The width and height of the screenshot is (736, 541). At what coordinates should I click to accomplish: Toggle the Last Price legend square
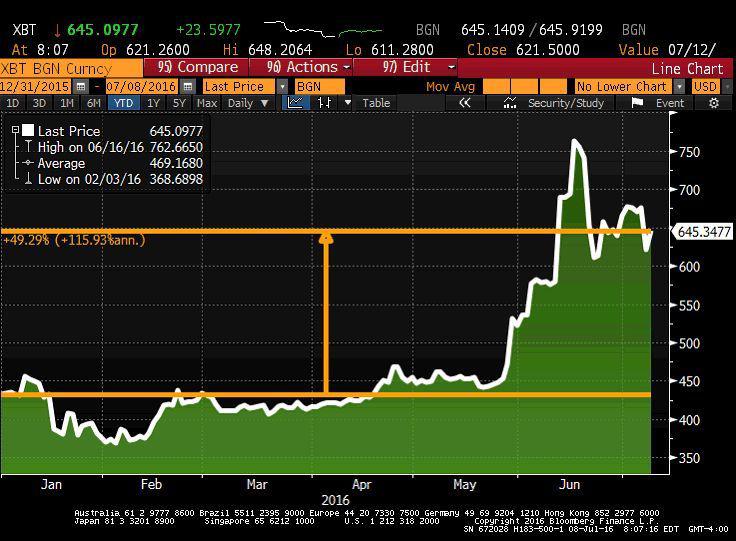point(28,131)
